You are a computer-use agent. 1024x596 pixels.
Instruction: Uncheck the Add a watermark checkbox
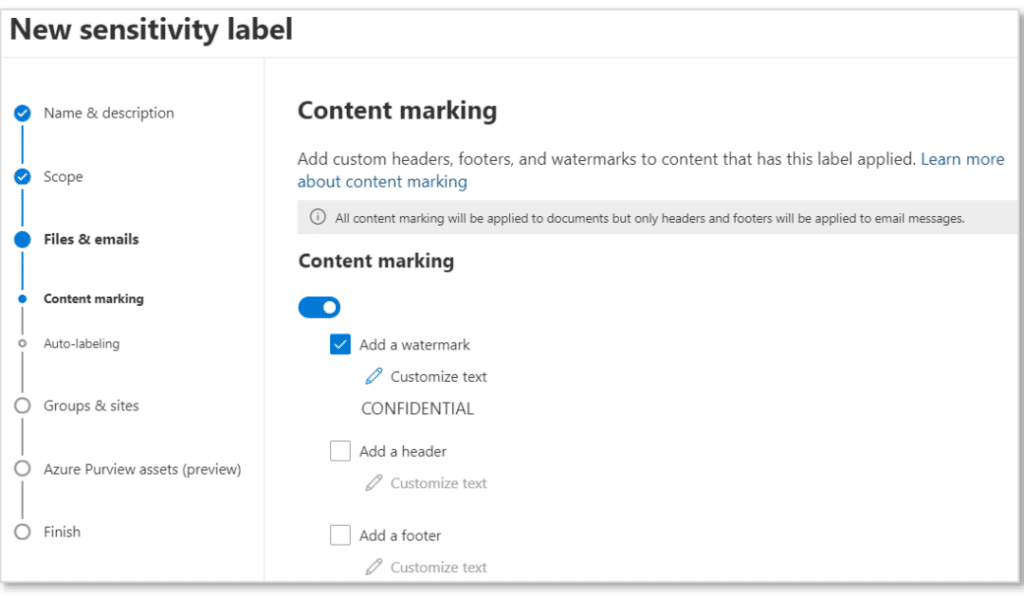point(340,344)
